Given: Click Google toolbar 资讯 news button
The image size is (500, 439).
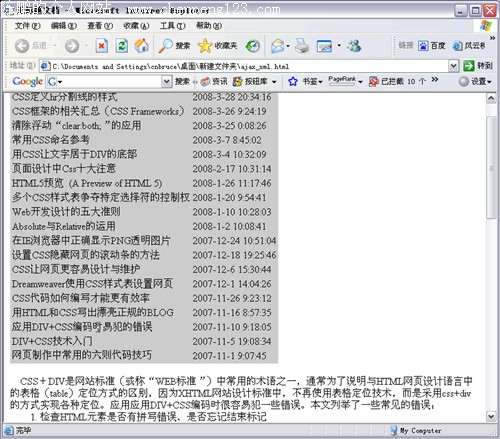Looking at the screenshot, I should point(214,81).
